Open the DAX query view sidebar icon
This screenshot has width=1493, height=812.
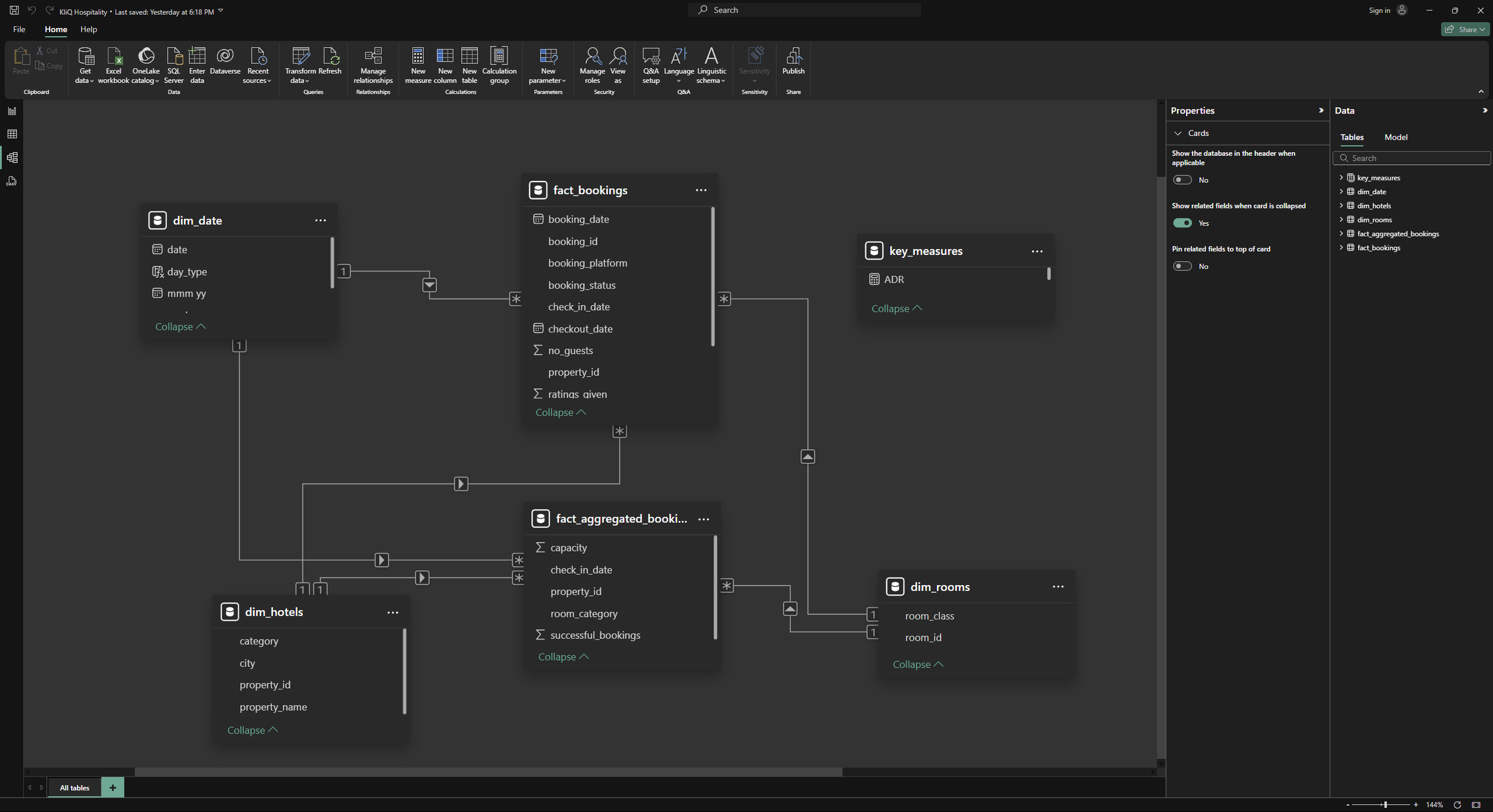tap(12, 181)
